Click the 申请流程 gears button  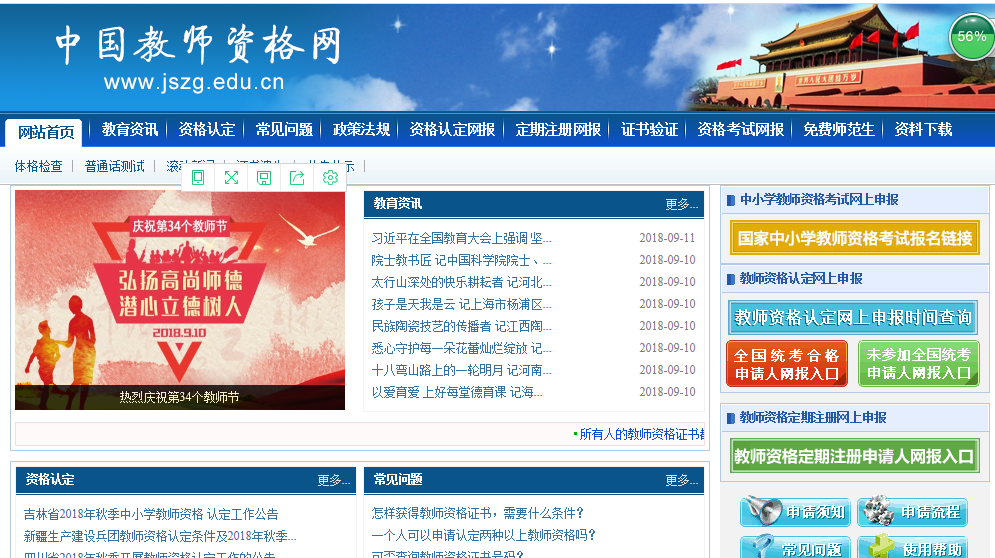point(911,512)
